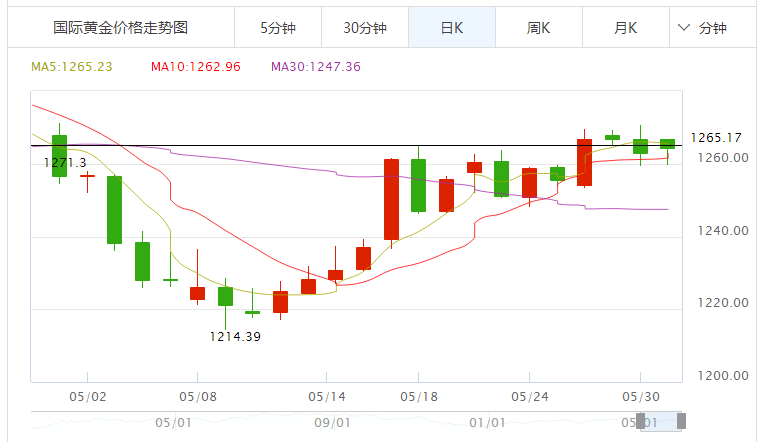The width and height of the screenshot is (760, 442).
Task: Click the 01/01 point in the overview timeline
Action: coord(487,423)
